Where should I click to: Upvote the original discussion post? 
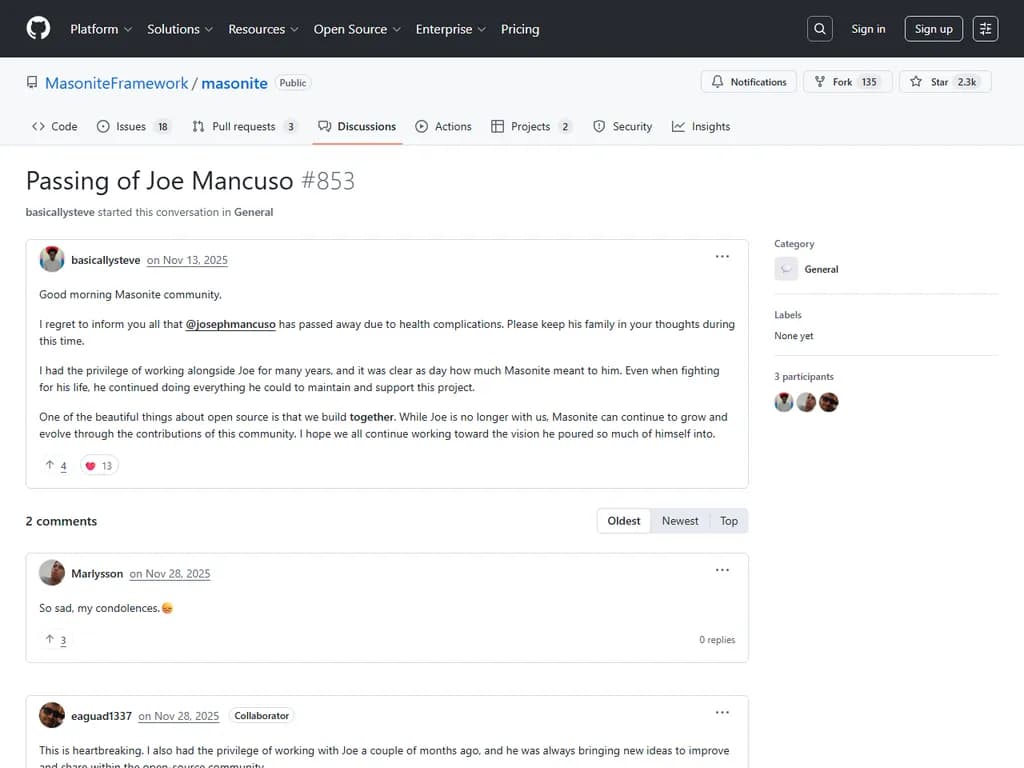pos(56,466)
